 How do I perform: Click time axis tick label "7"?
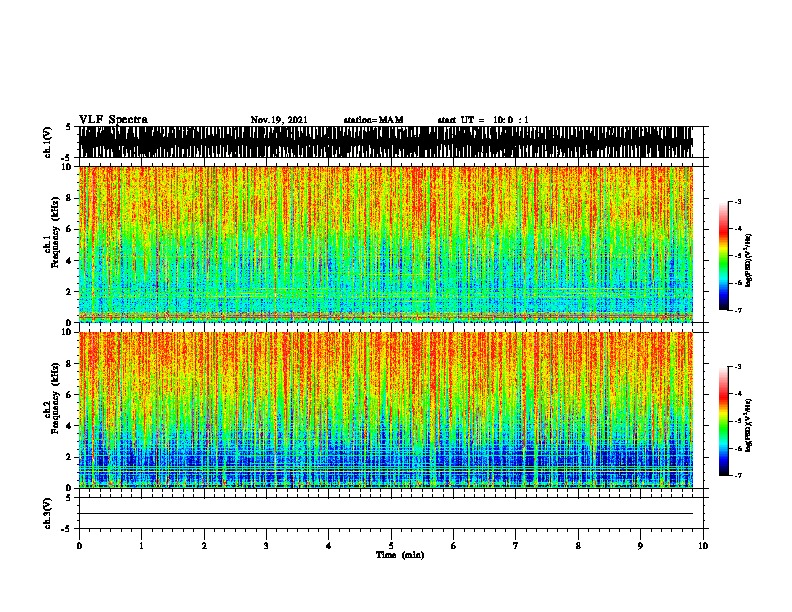pos(516,546)
